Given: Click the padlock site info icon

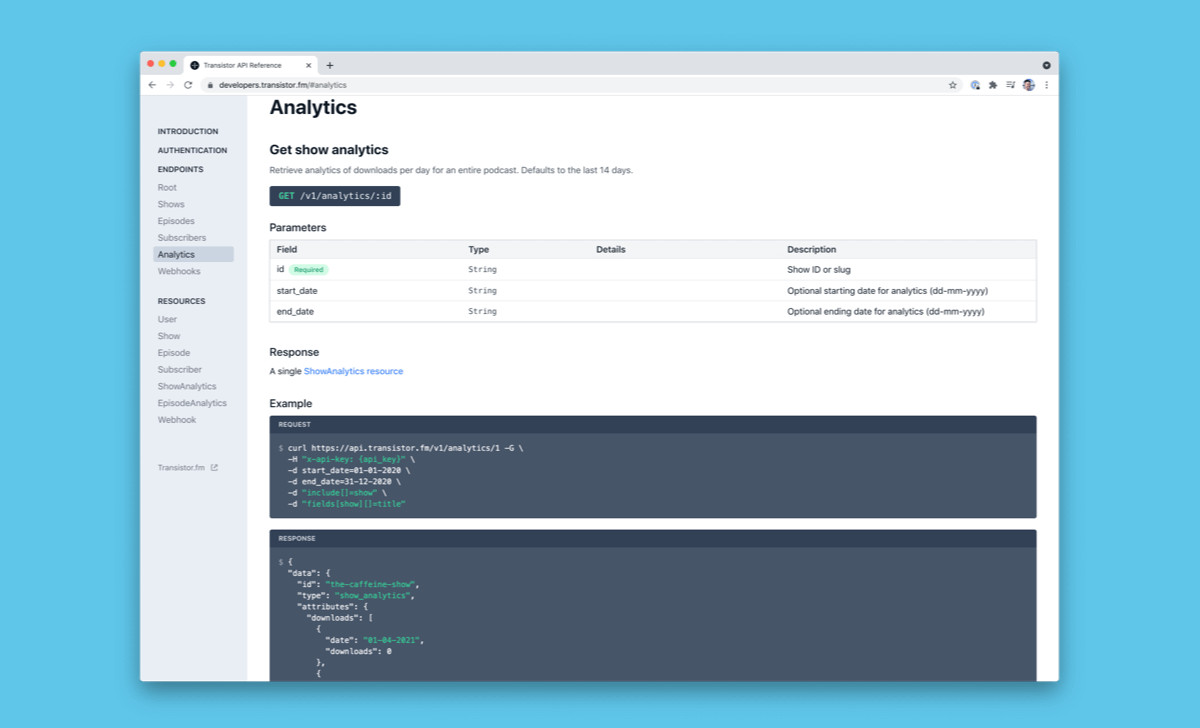Looking at the screenshot, I should [x=210, y=85].
